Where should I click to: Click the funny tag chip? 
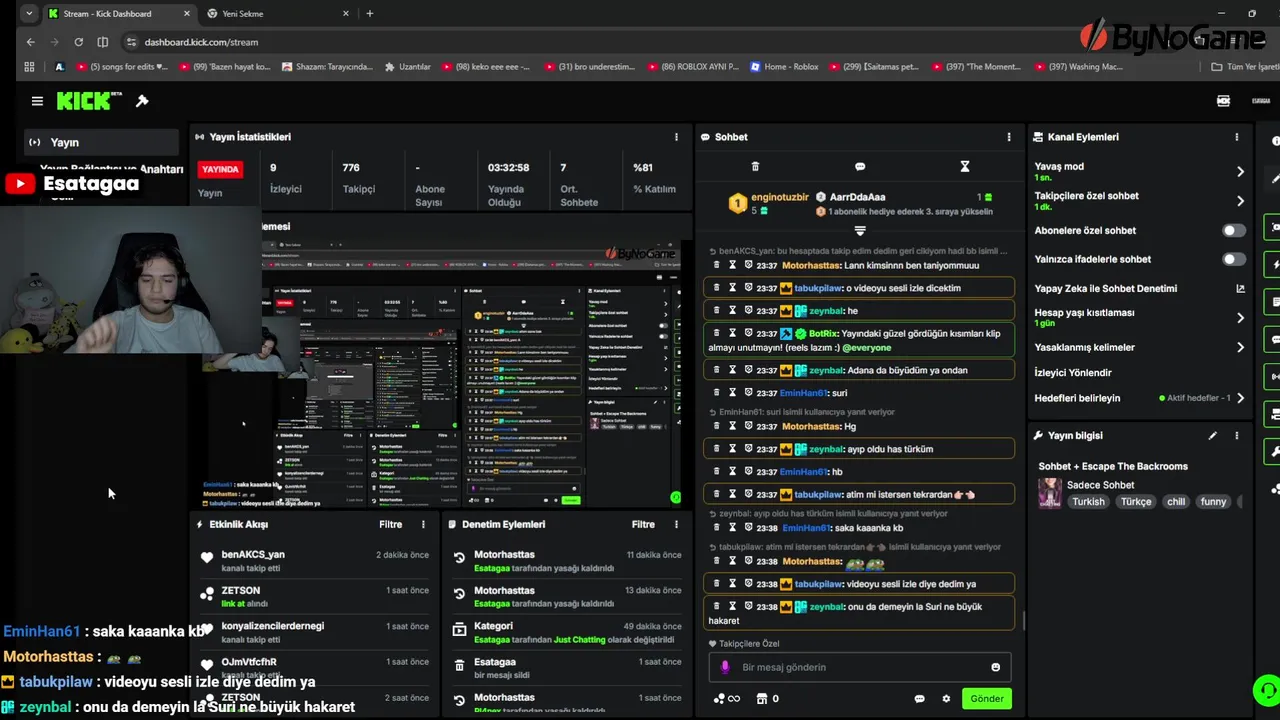pyautogui.click(x=1213, y=502)
